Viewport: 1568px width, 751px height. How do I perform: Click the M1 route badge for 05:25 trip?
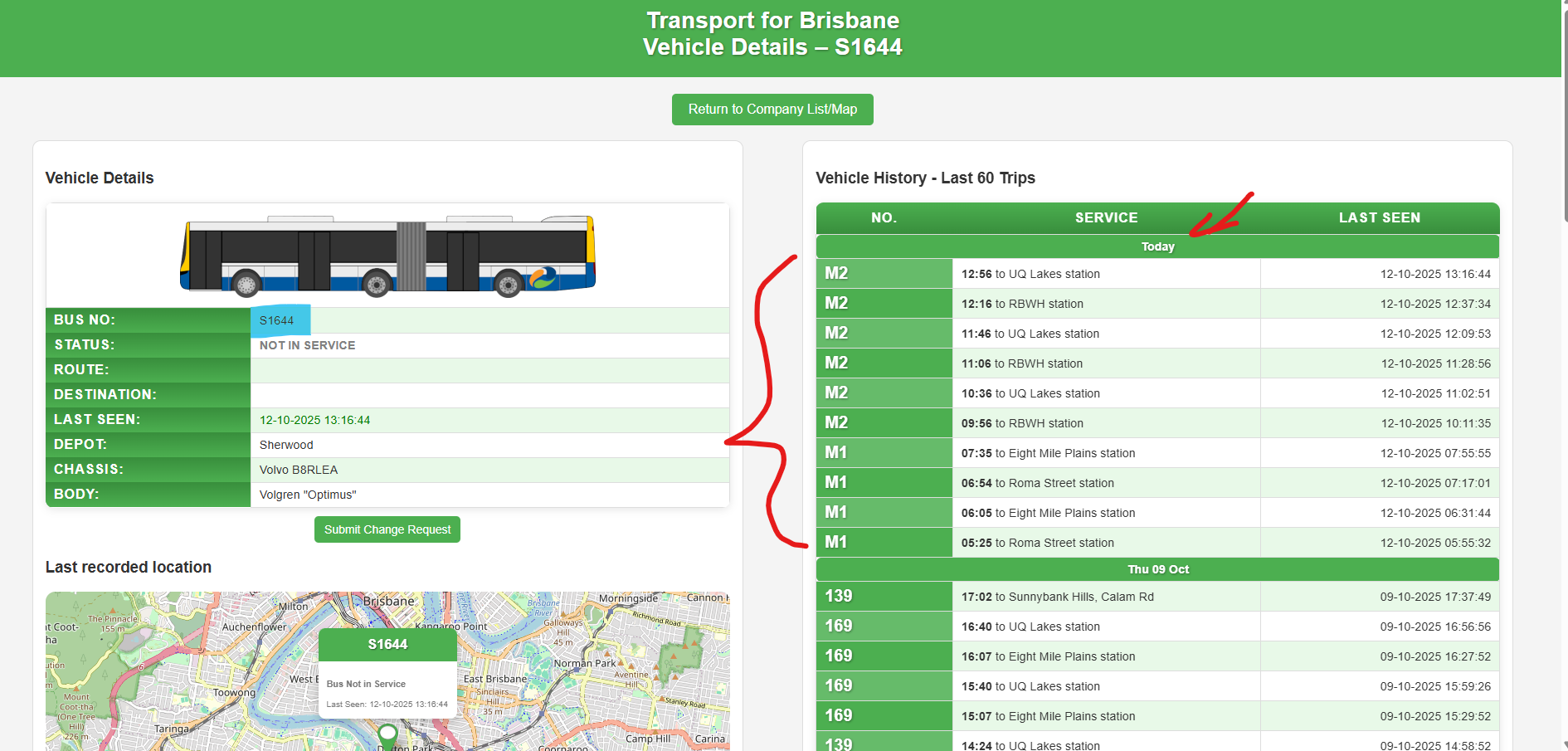tap(836, 543)
